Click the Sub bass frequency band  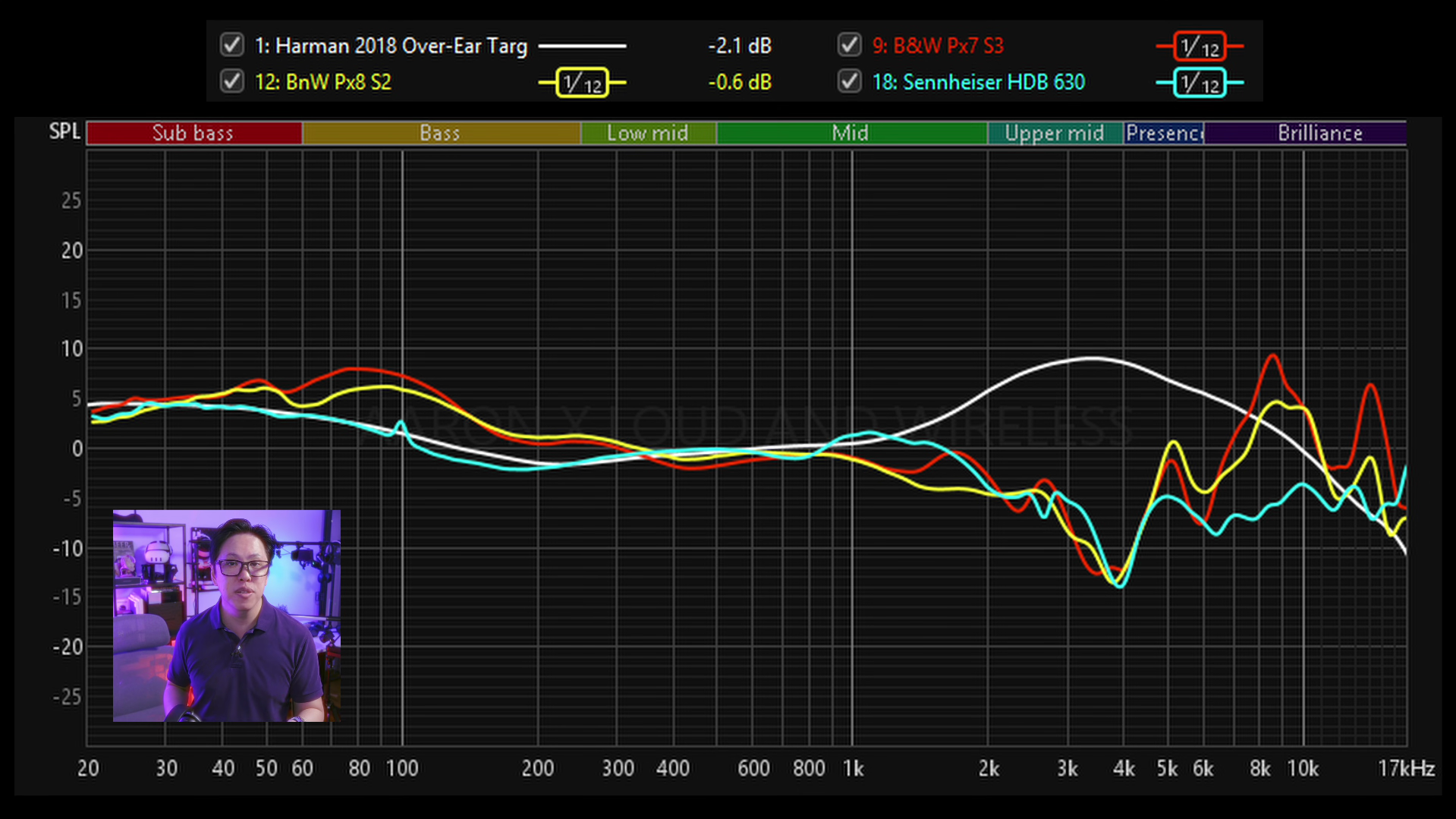[194, 133]
